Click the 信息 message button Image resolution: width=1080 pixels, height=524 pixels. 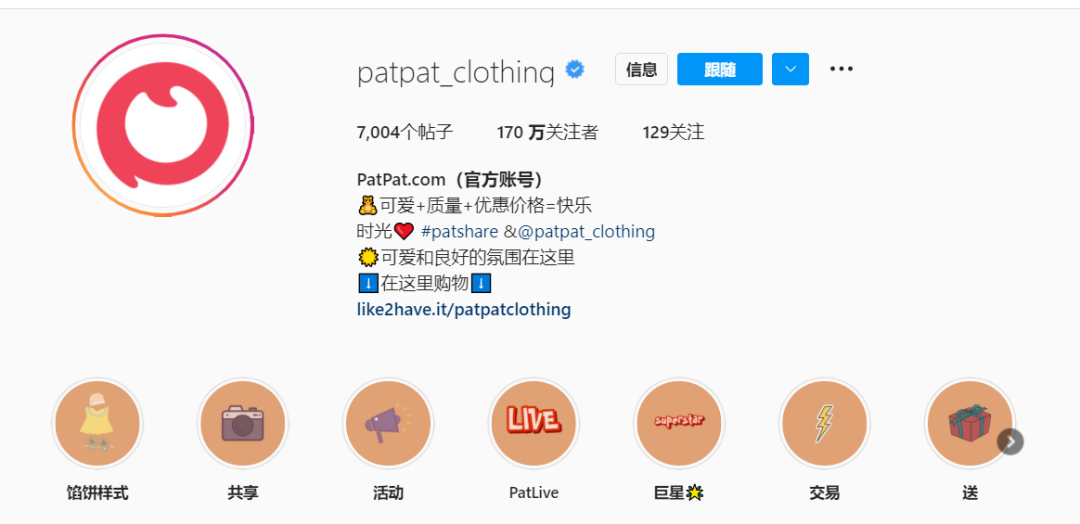[641, 69]
